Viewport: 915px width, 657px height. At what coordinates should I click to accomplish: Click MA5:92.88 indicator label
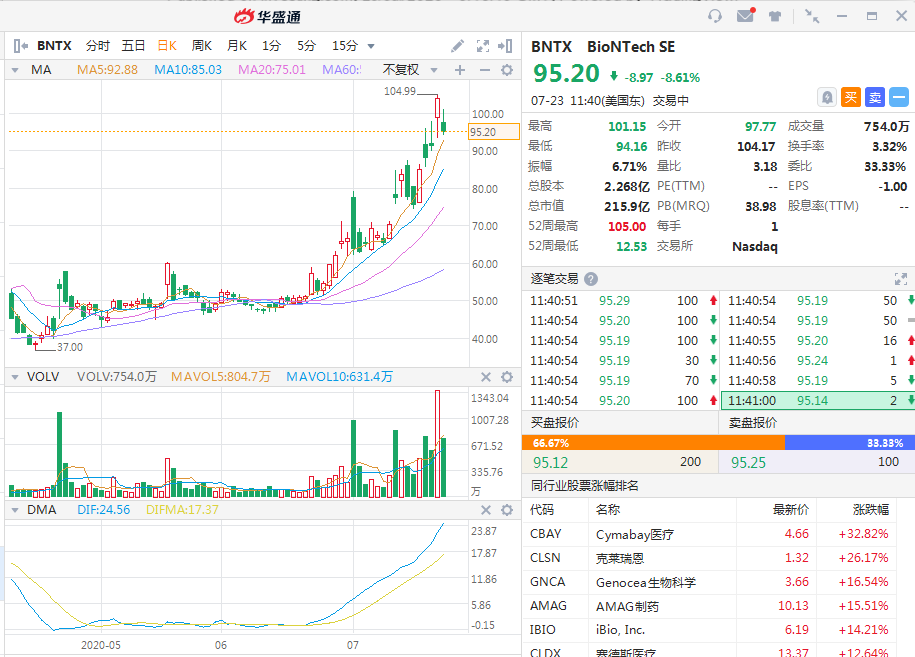coord(107,70)
